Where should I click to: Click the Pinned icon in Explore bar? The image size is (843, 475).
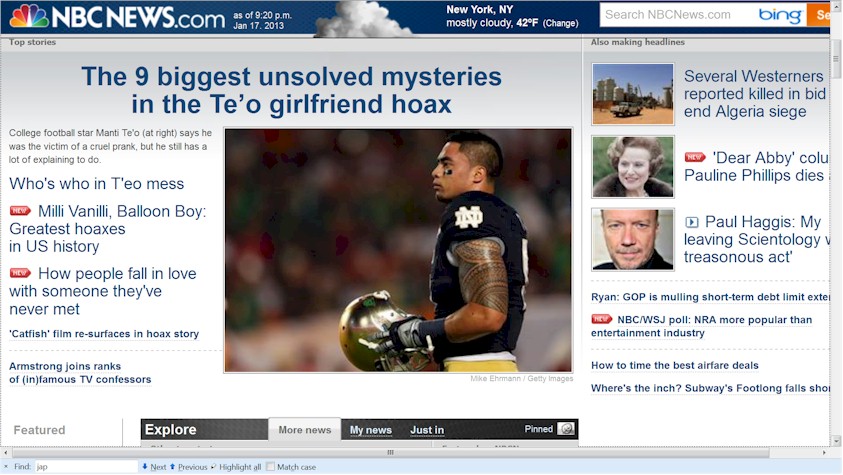566,429
